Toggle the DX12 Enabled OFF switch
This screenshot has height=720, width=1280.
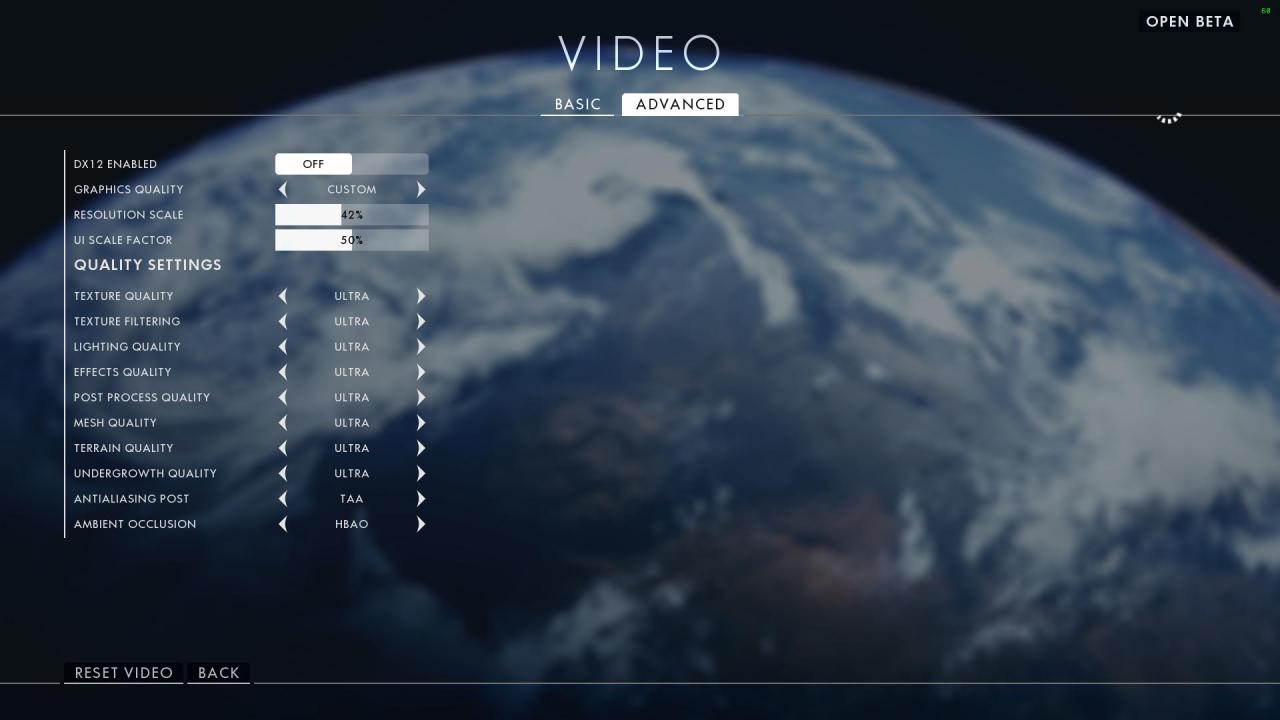(352, 164)
